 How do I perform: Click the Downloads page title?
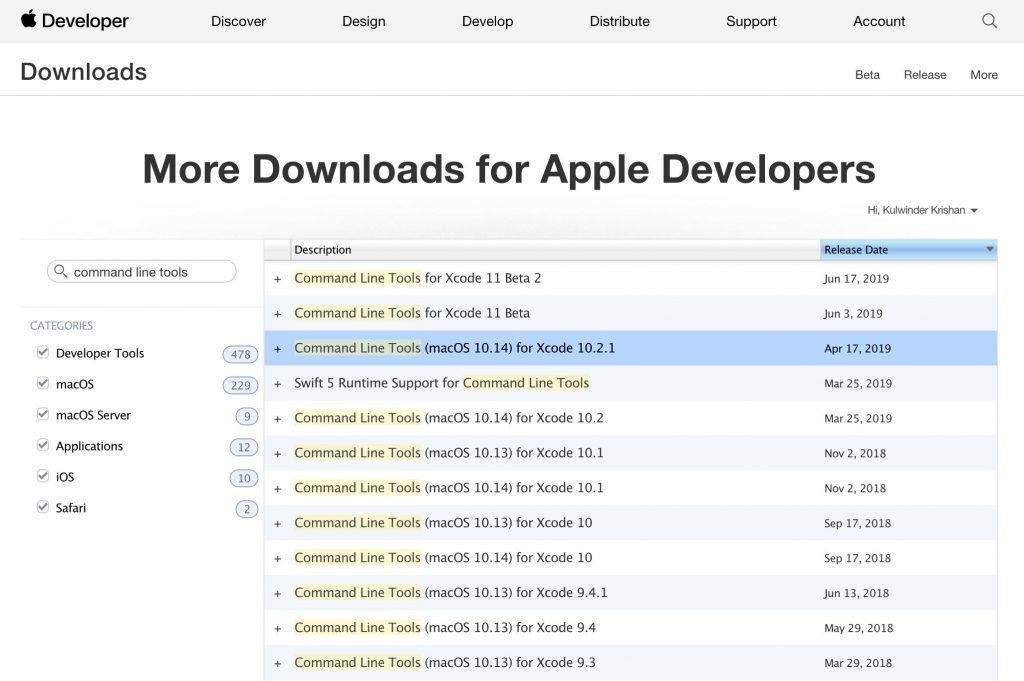(84, 72)
